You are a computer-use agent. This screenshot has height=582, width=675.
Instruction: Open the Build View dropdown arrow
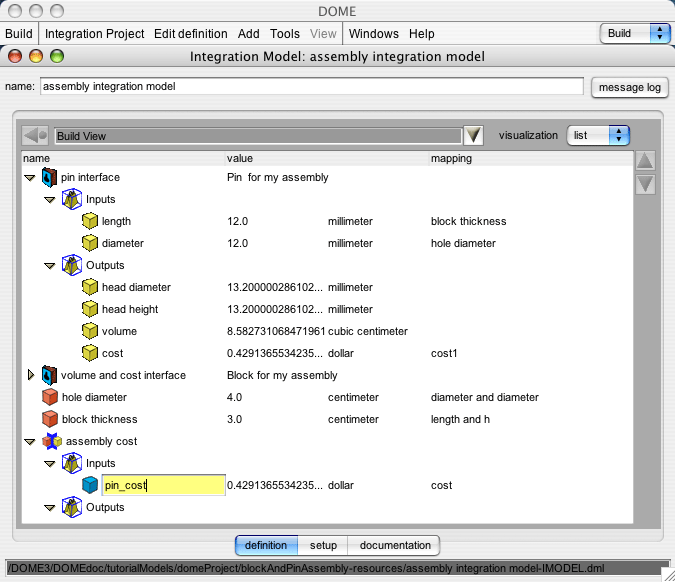coord(474,136)
